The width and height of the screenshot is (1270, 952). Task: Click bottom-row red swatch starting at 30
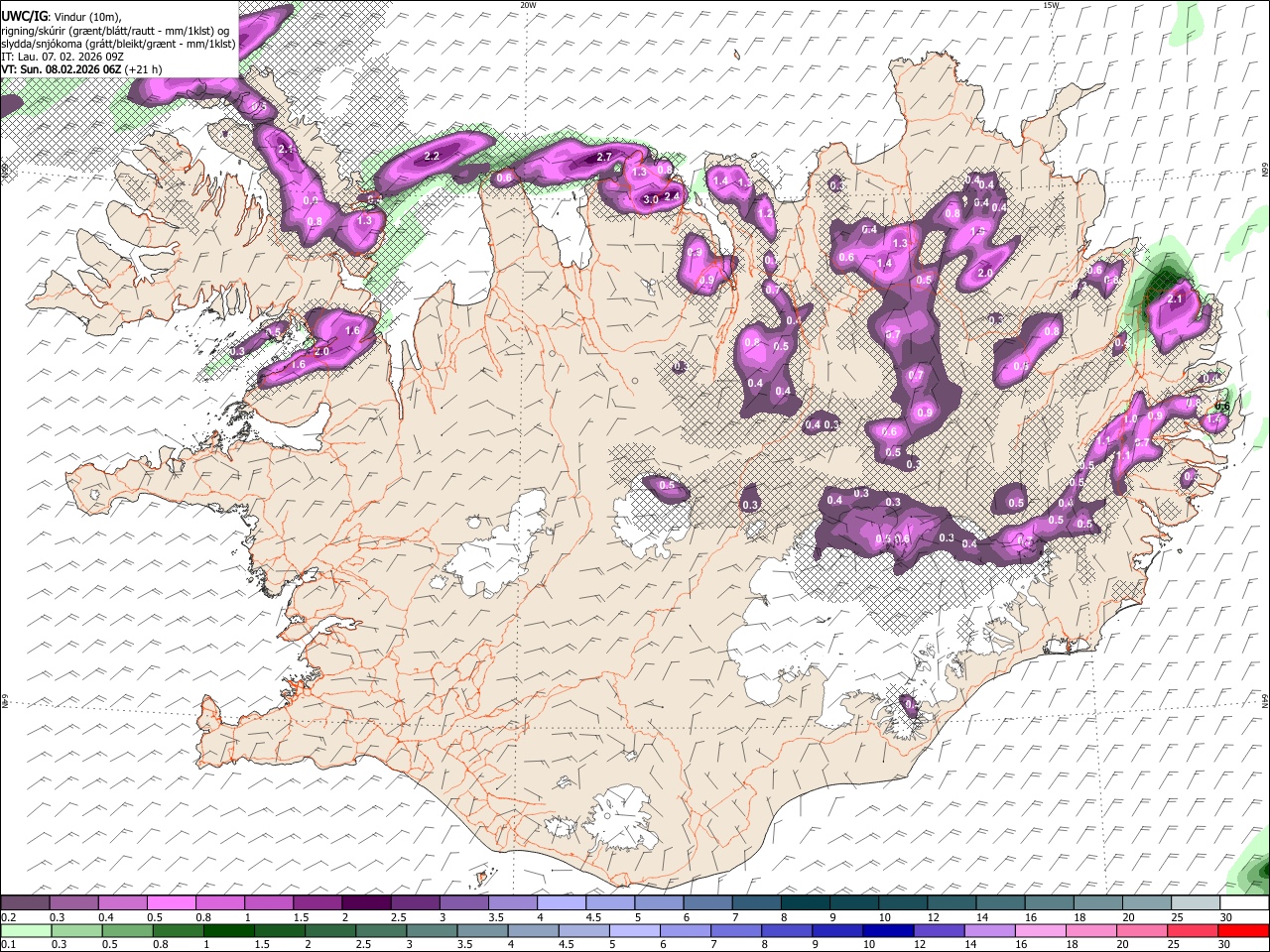(1242, 931)
